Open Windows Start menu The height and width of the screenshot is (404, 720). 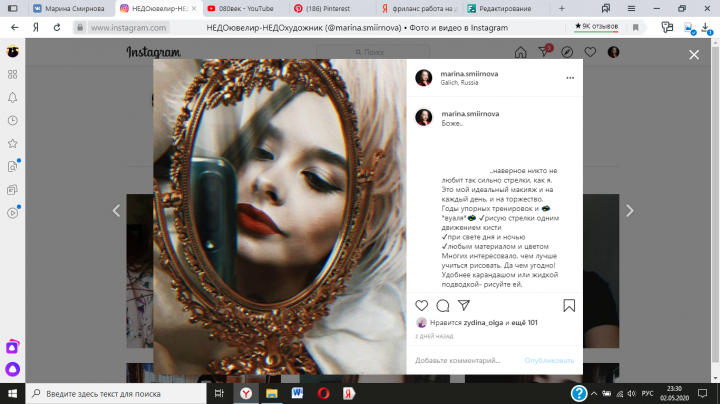coord(12,393)
